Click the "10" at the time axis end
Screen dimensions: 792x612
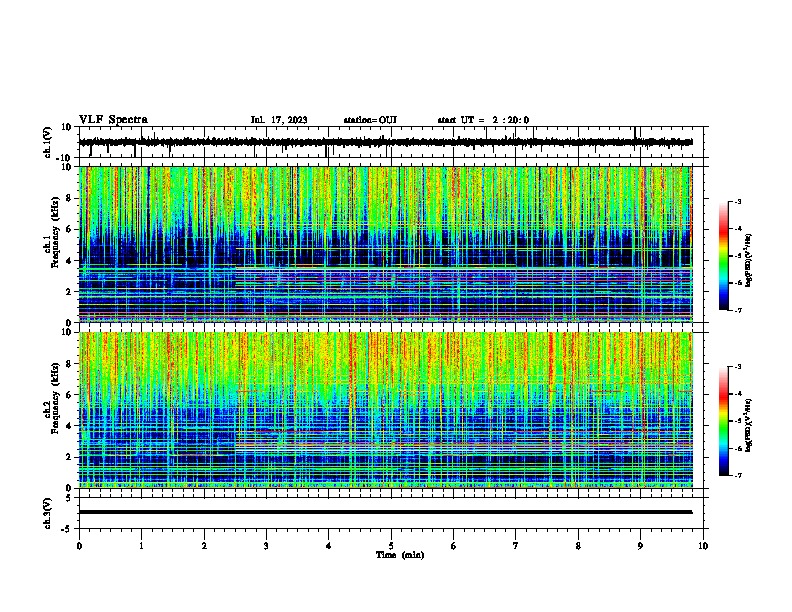click(x=703, y=546)
